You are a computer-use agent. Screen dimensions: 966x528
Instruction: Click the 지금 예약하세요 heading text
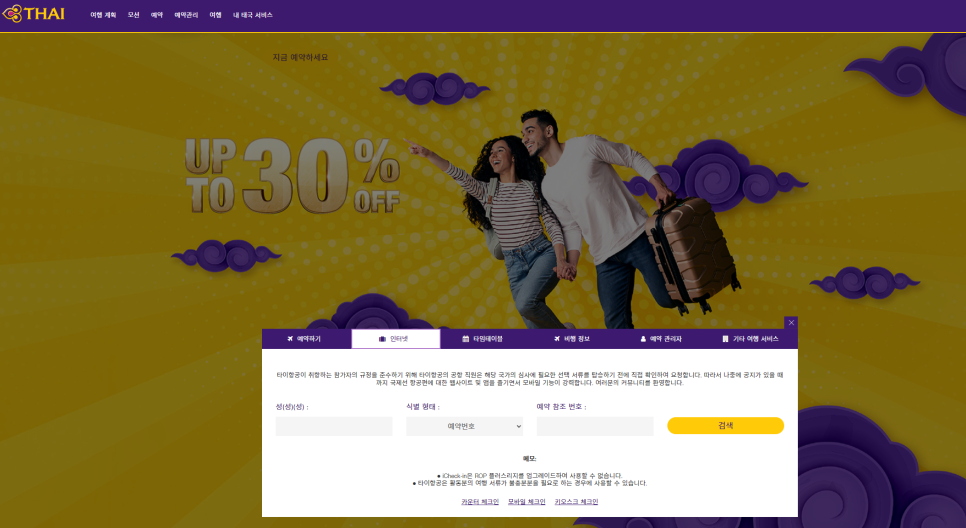300,57
